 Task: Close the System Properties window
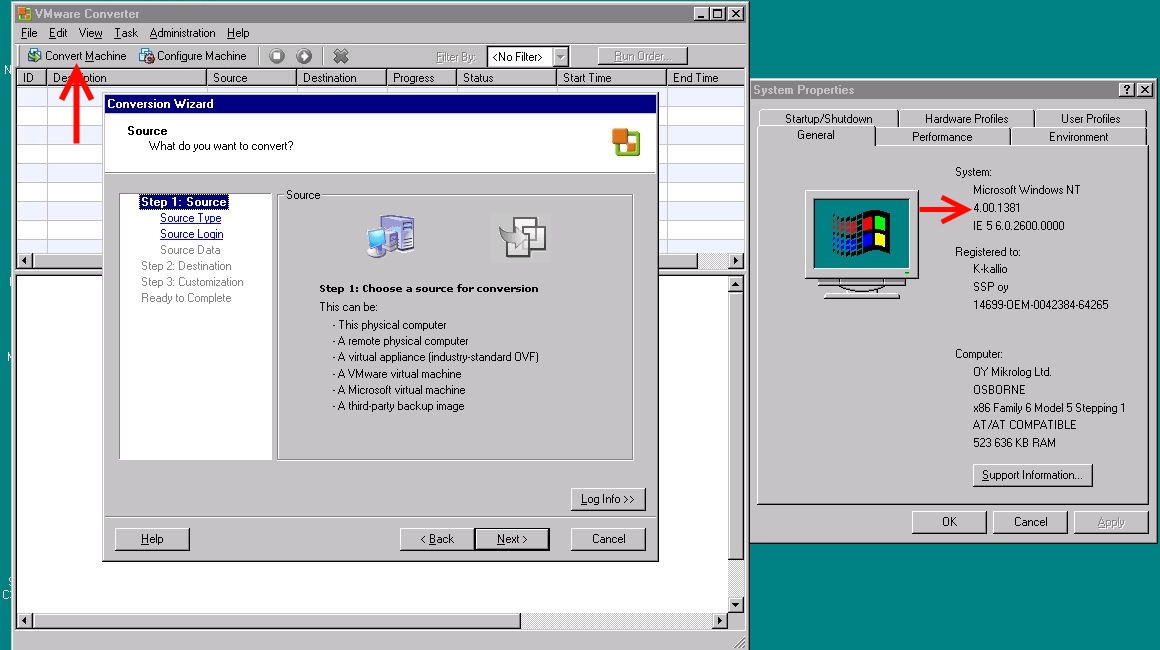point(1144,89)
